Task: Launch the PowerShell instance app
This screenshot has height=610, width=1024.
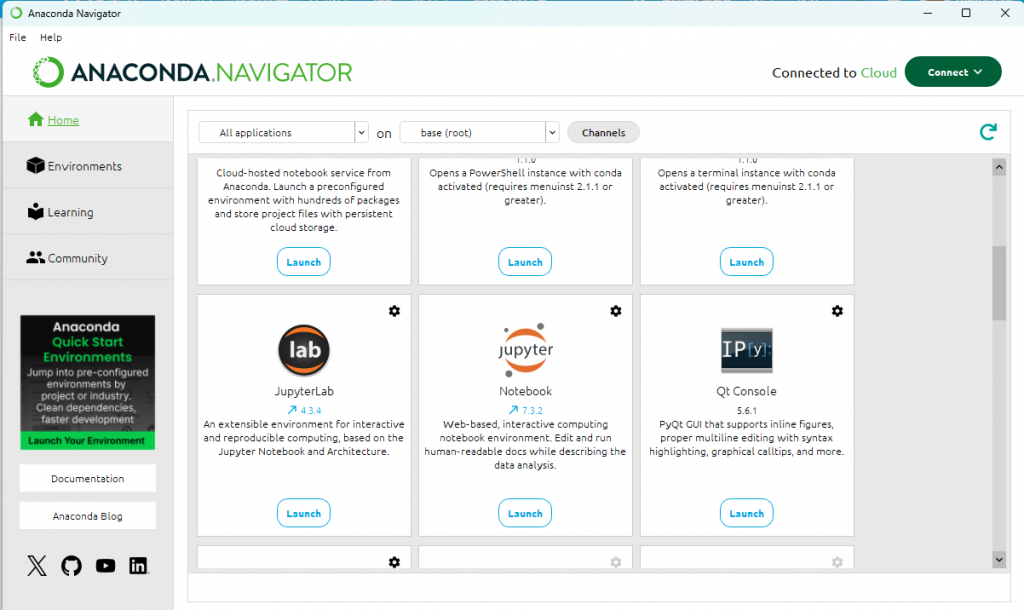Action: point(525,262)
